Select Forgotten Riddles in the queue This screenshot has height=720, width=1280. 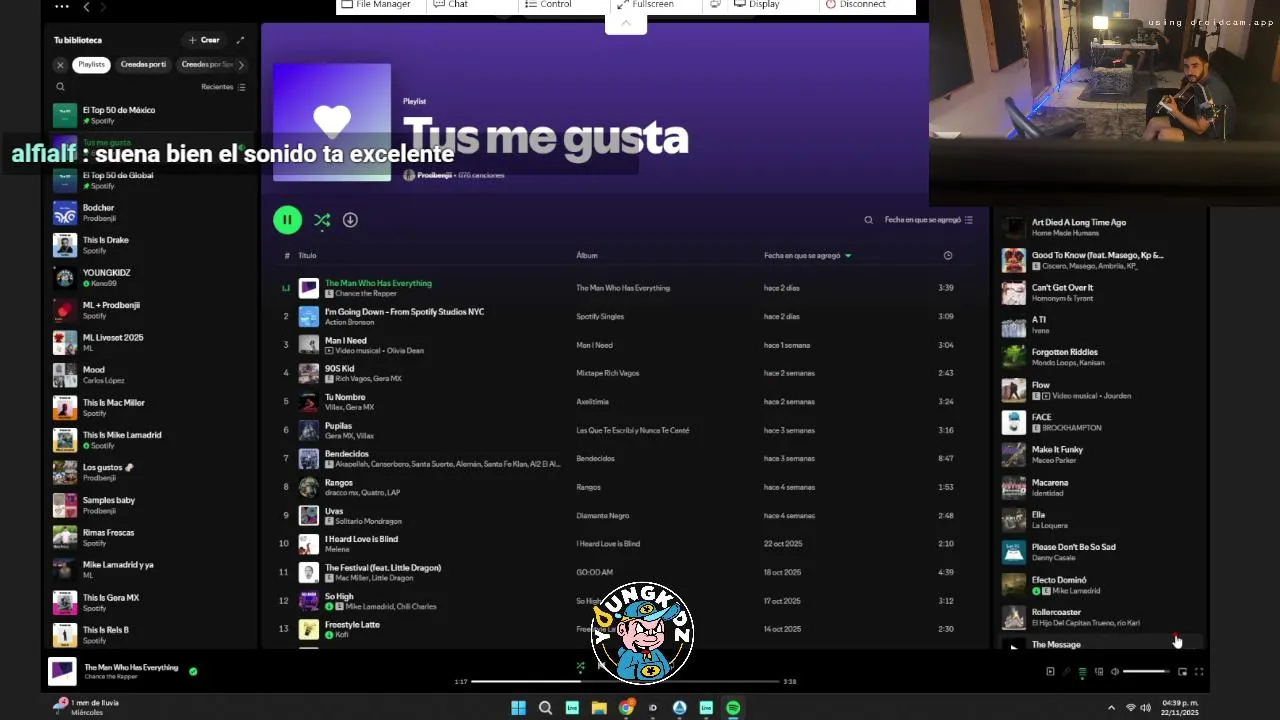click(1100, 357)
